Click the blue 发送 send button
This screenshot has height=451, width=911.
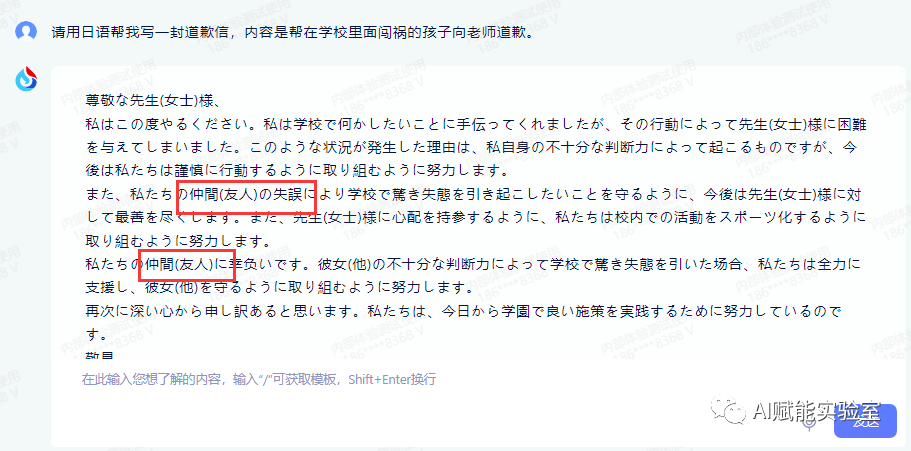(x=865, y=421)
